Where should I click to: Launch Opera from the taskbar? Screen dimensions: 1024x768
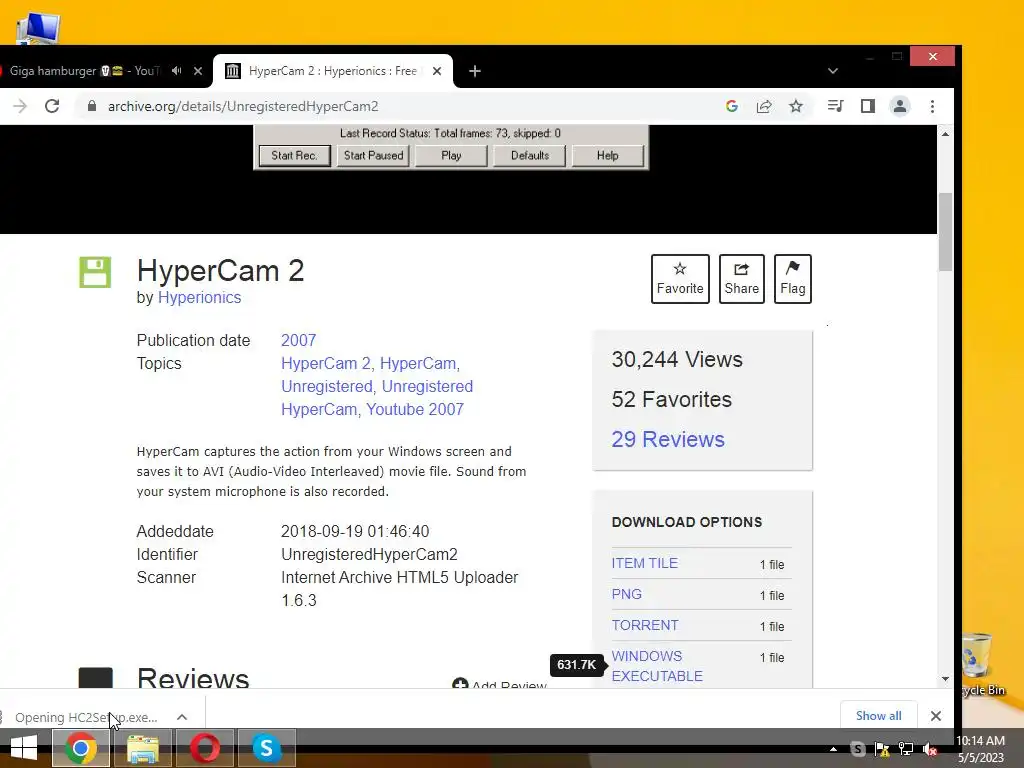point(204,748)
